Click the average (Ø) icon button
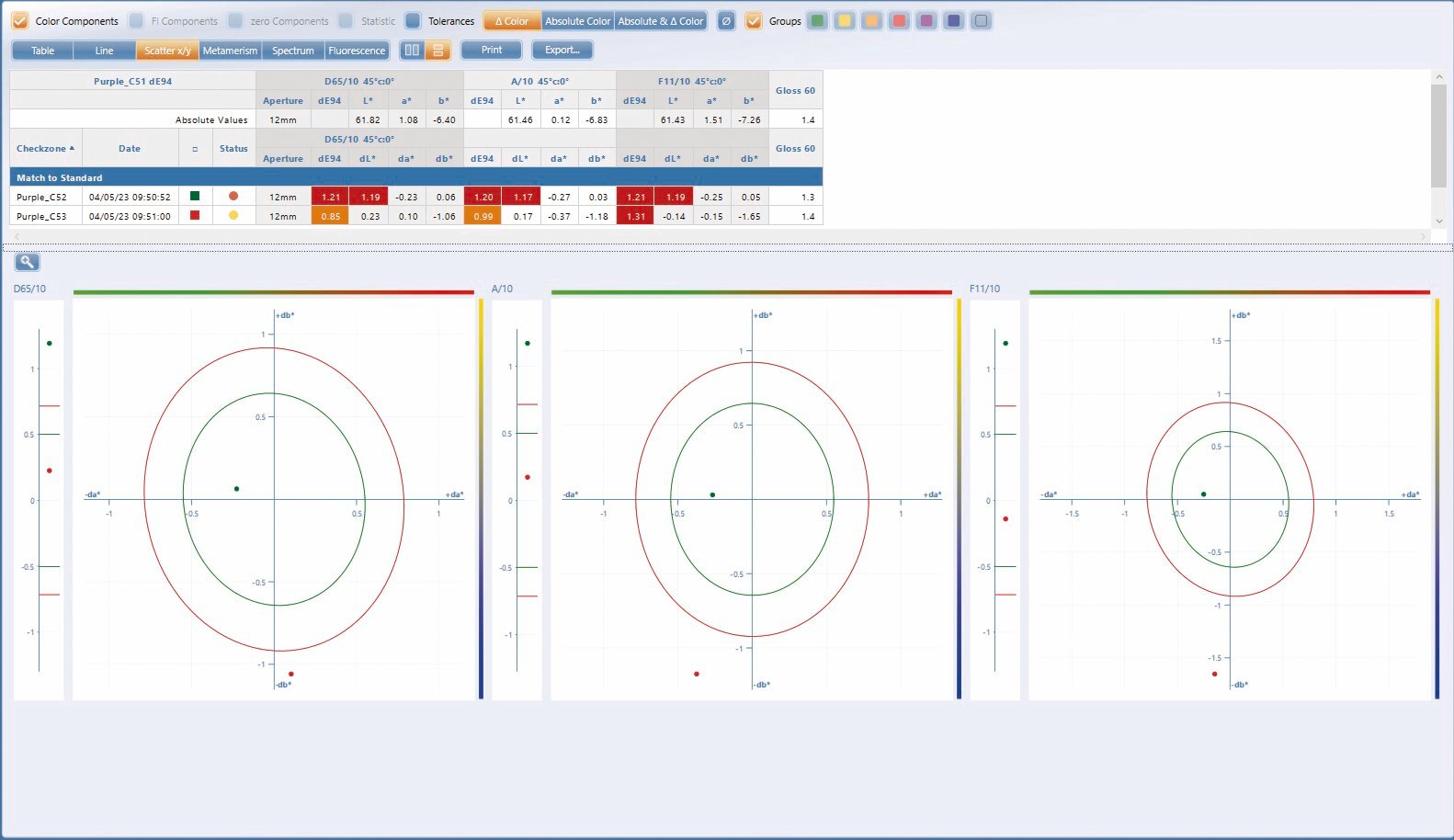Screen dimensions: 1454x840 pos(726,21)
